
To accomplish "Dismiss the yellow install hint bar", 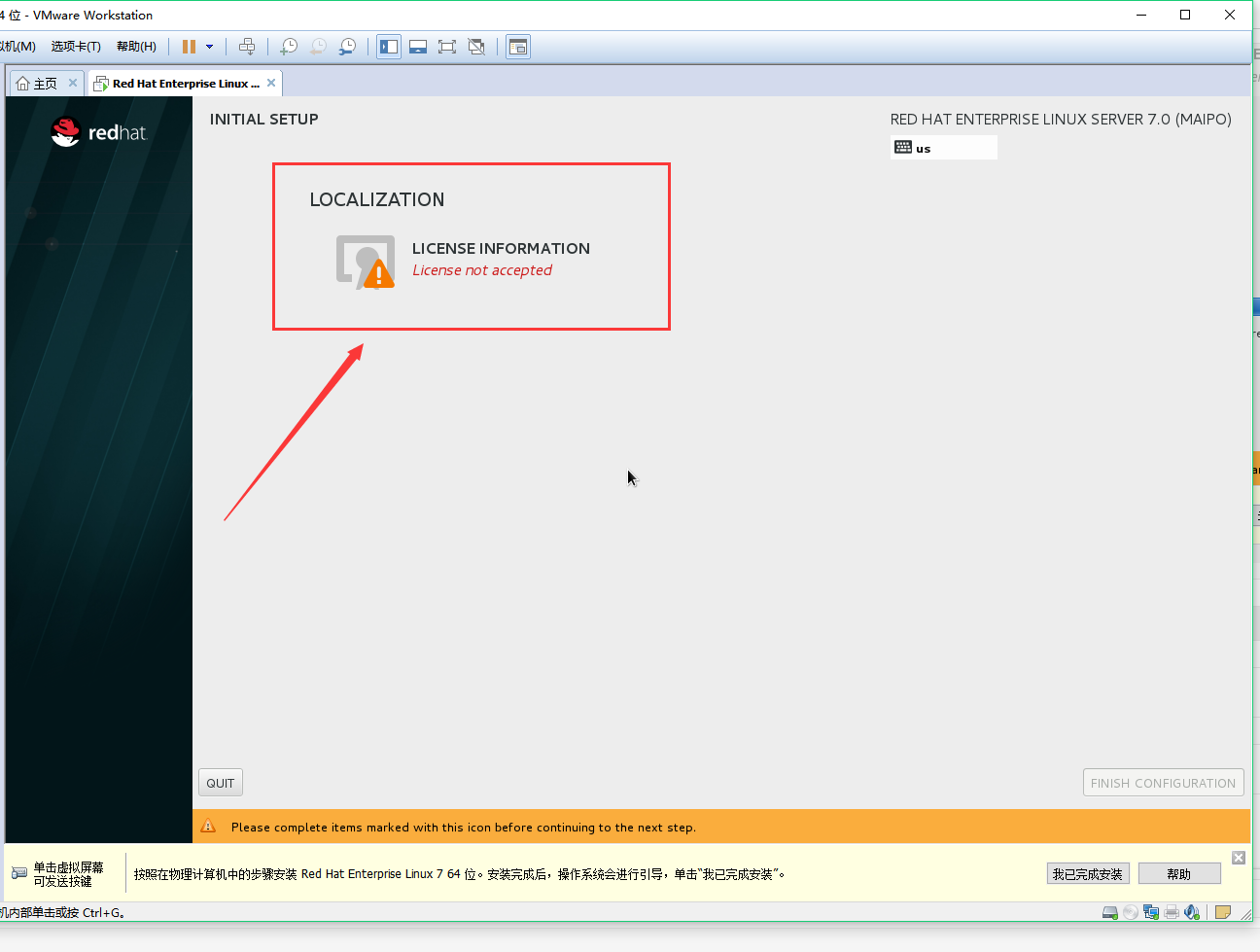I will (1239, 858).
